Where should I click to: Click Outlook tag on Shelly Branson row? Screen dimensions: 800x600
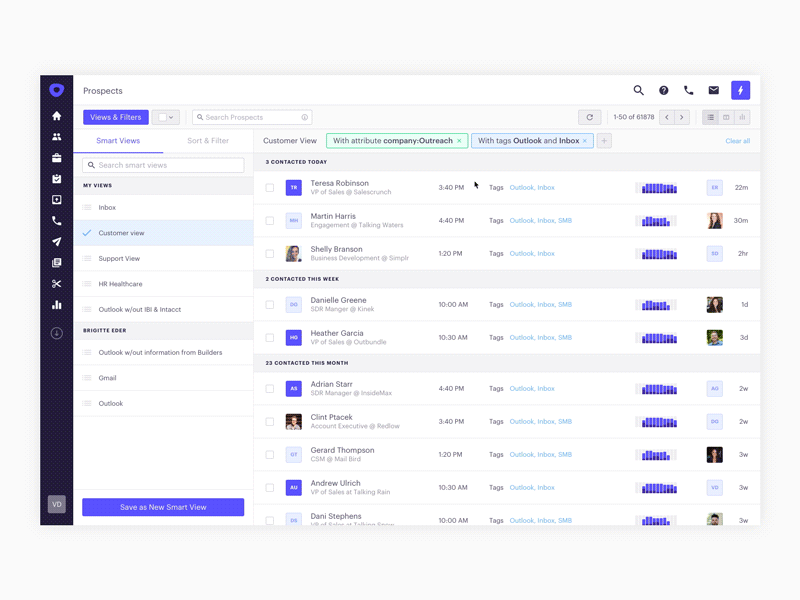521,254
